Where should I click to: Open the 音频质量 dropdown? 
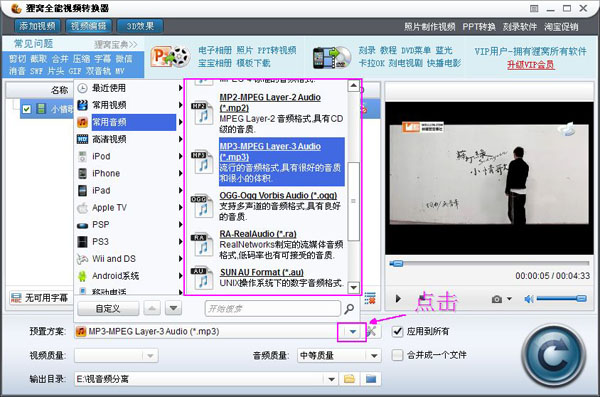pyautogui.click(x=374, y=356)
